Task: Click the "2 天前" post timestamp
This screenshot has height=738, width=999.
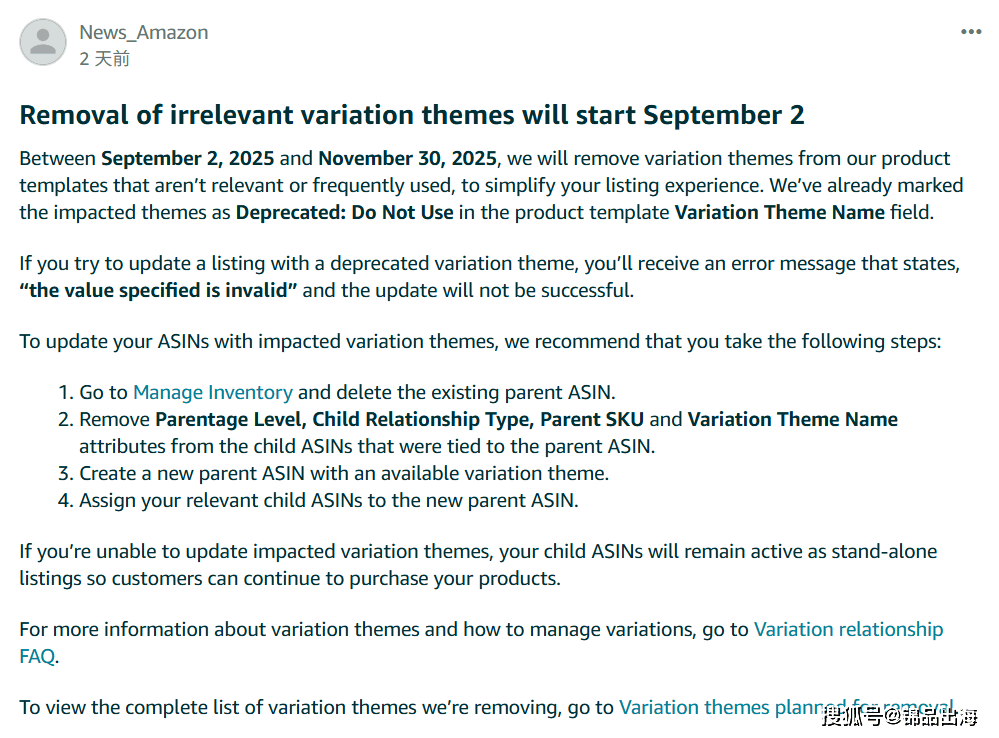Action: click(104, 59)
